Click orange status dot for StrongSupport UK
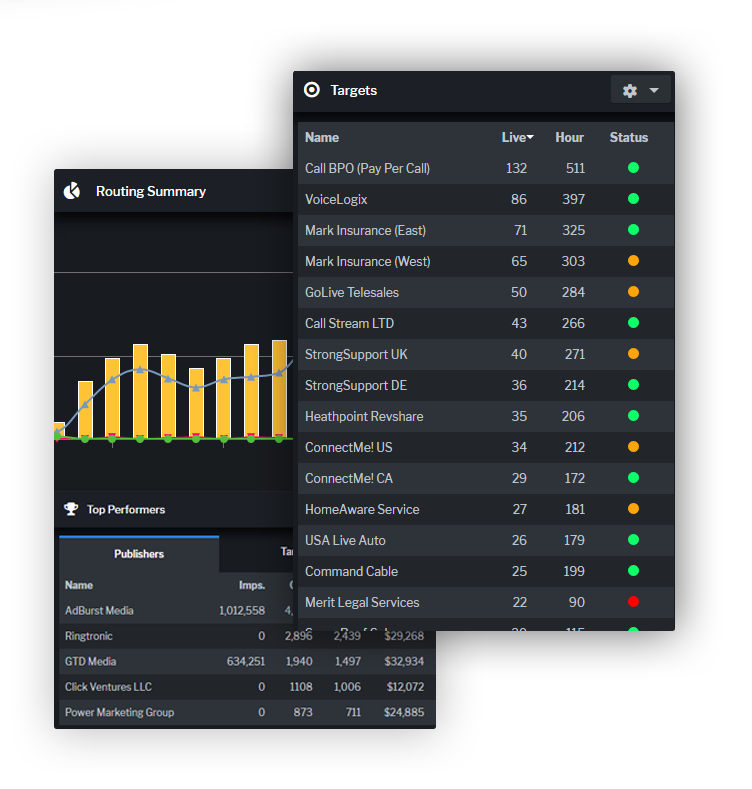This screenshot has width=752, height=789. [x=633, y=354]
